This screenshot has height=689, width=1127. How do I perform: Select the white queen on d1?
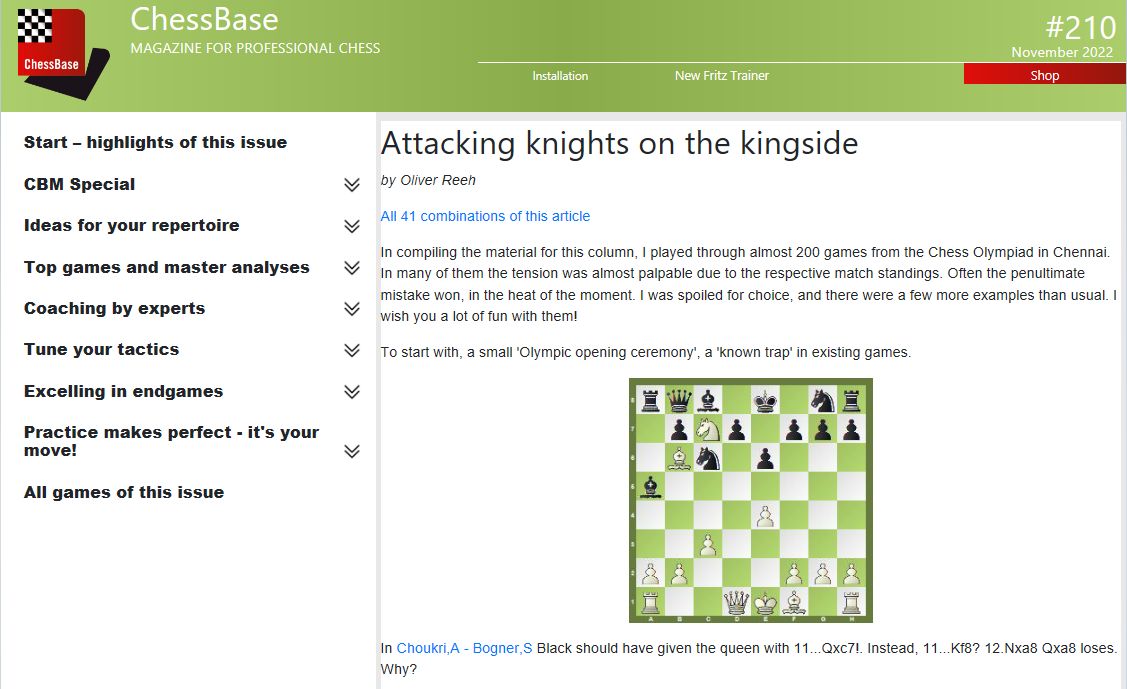click(x=737, y=601)
